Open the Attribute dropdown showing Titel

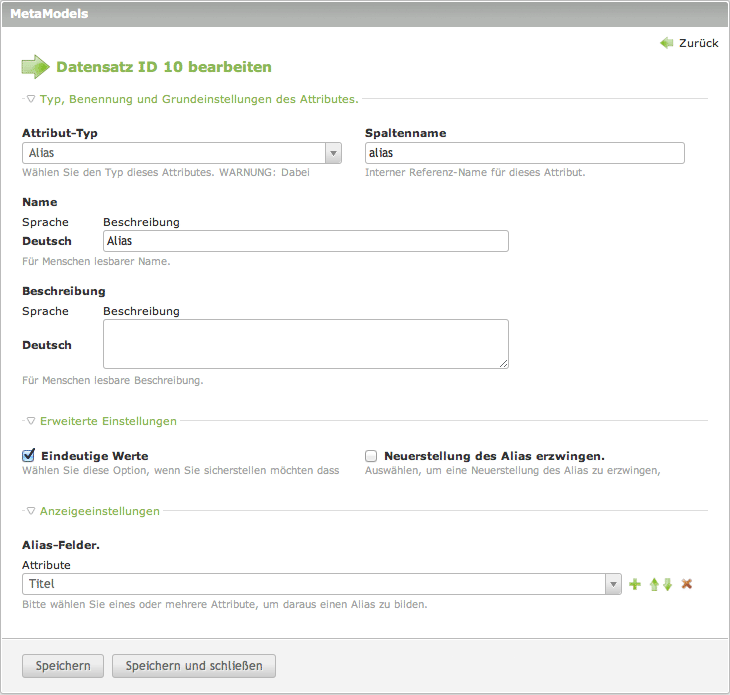click(322, 584)
